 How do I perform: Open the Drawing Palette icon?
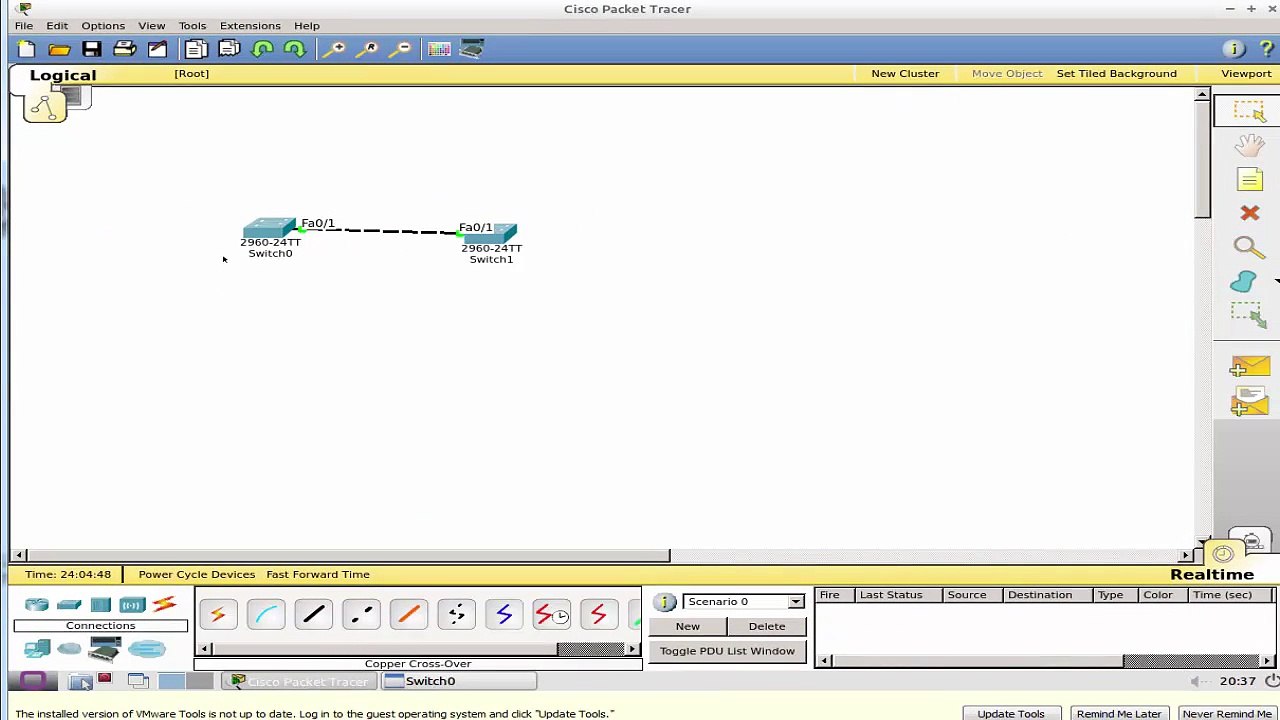439,49
